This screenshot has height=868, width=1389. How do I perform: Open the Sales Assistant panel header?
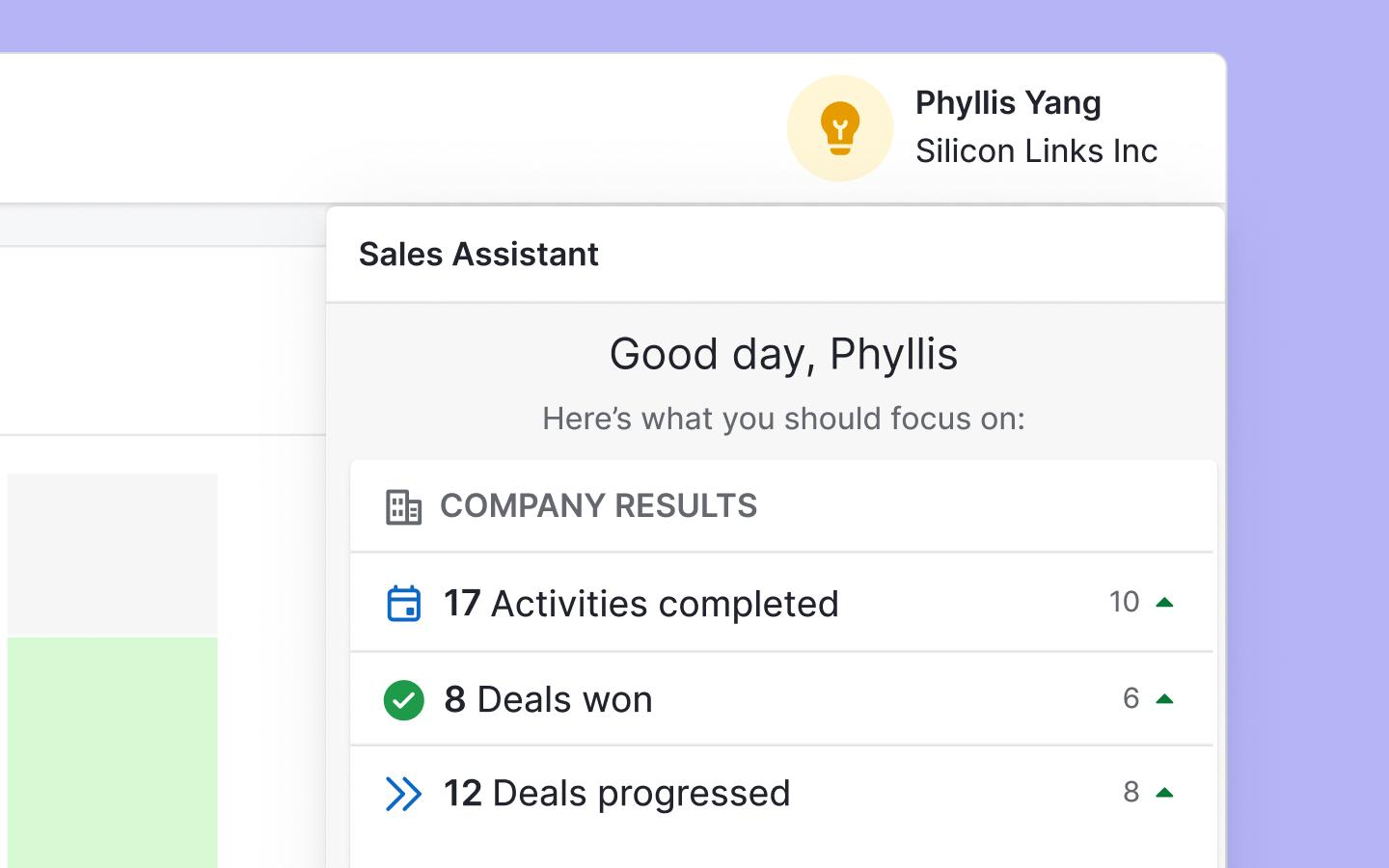coord(479,254)
